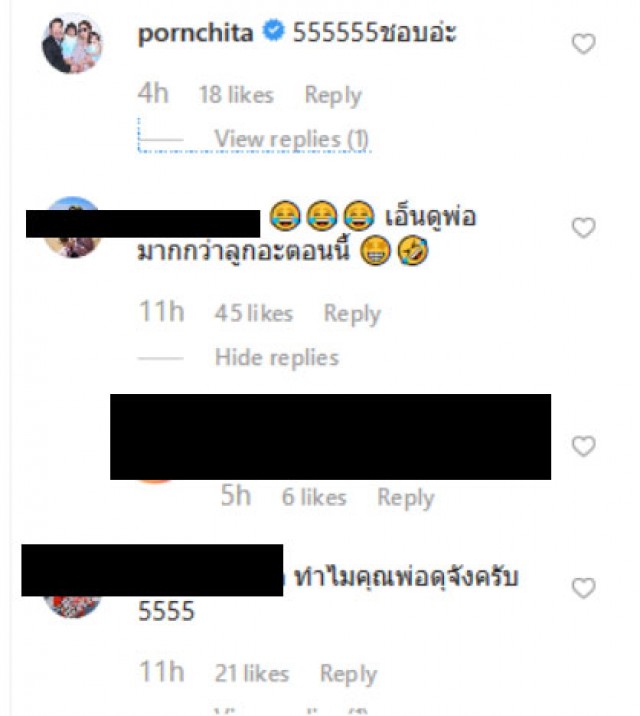Collapse the thread with Hide replies

[x=277, y=357]
